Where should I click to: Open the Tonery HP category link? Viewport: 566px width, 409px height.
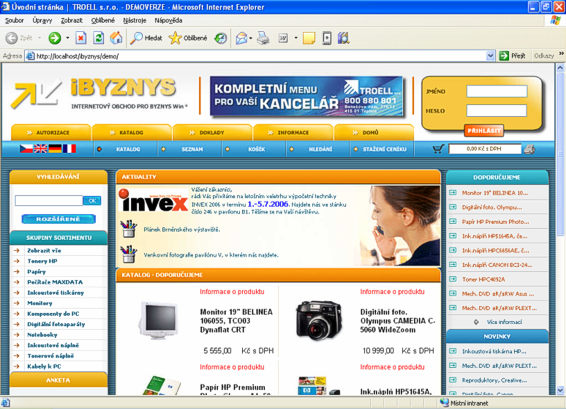[x=42, y=261]
